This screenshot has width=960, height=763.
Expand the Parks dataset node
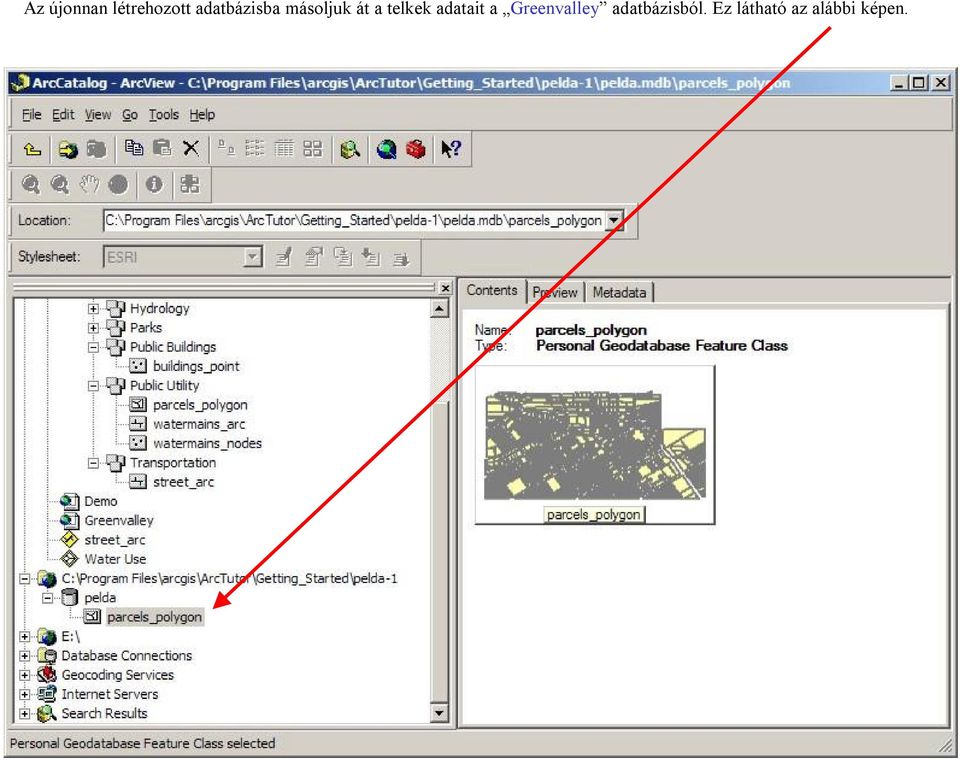pyautogui.click(x=93, y=328)
